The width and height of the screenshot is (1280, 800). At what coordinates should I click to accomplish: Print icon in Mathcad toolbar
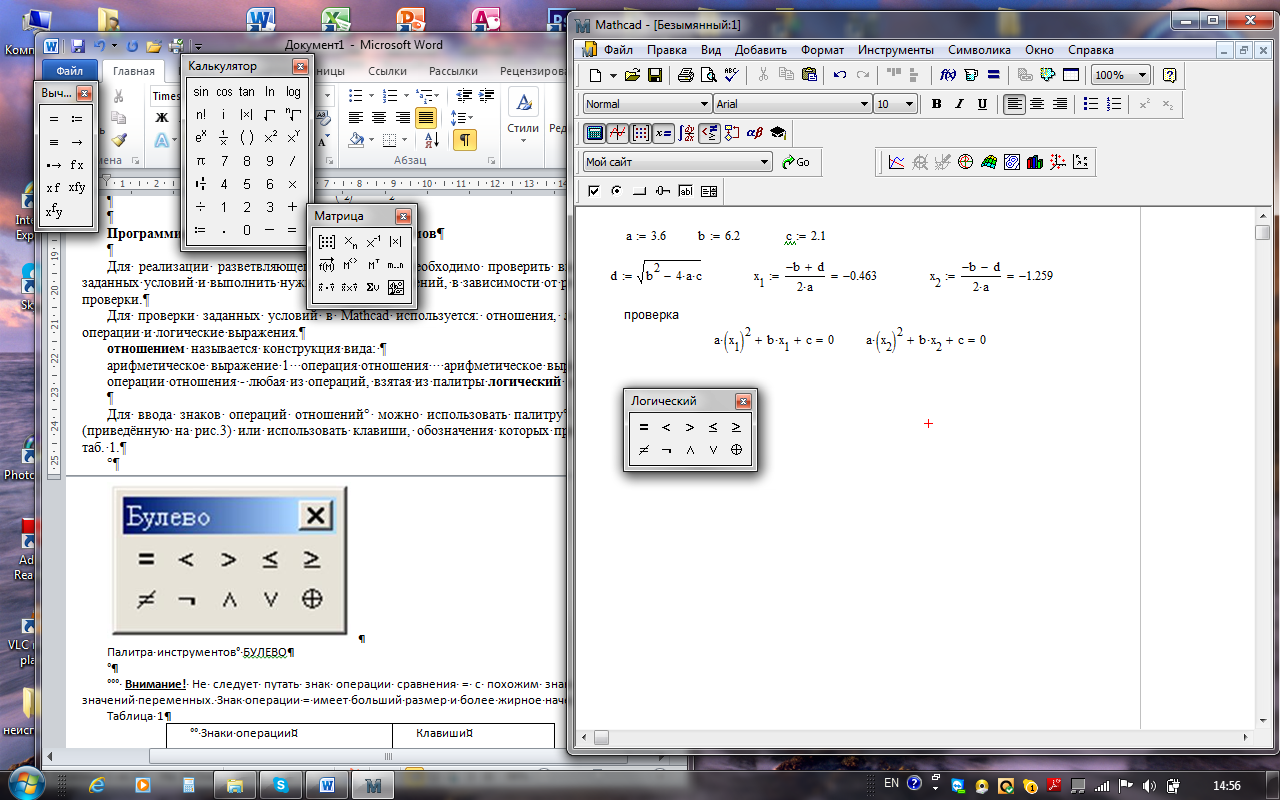click(686, 75)
